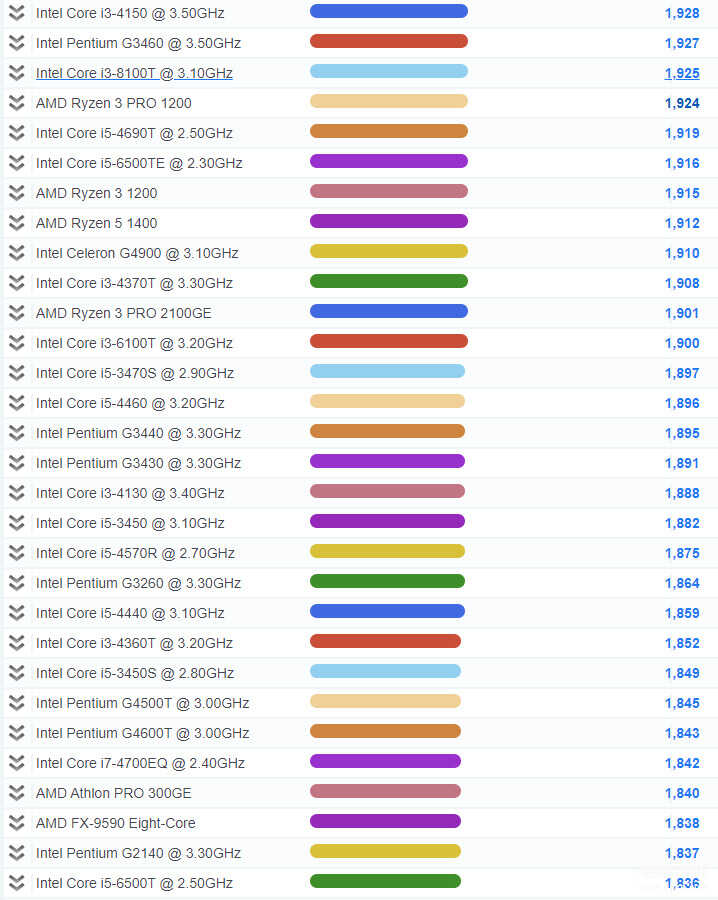
Task: Open the Intel Core i3-4360T @ 3.20GHz link
Action: 134,643
